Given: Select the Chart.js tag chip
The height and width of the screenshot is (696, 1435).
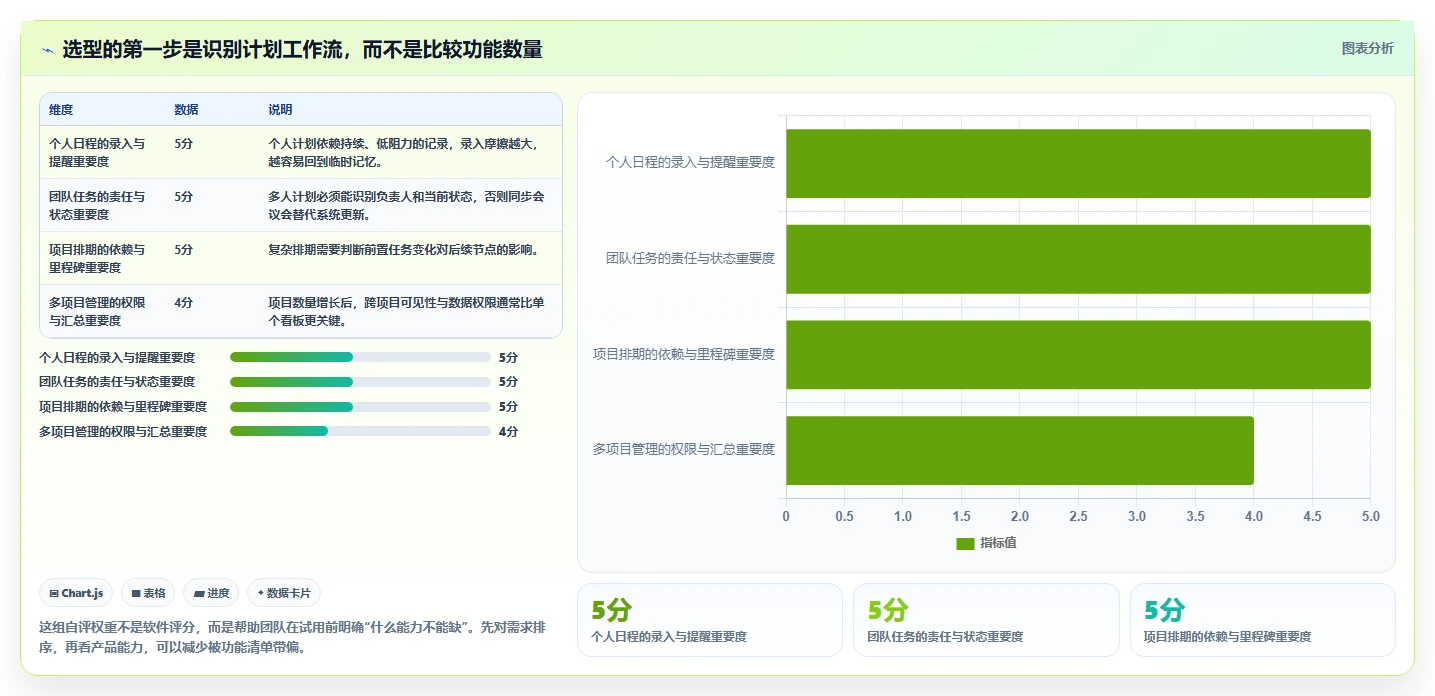Looking at the screenshot, I should [77, 593].
